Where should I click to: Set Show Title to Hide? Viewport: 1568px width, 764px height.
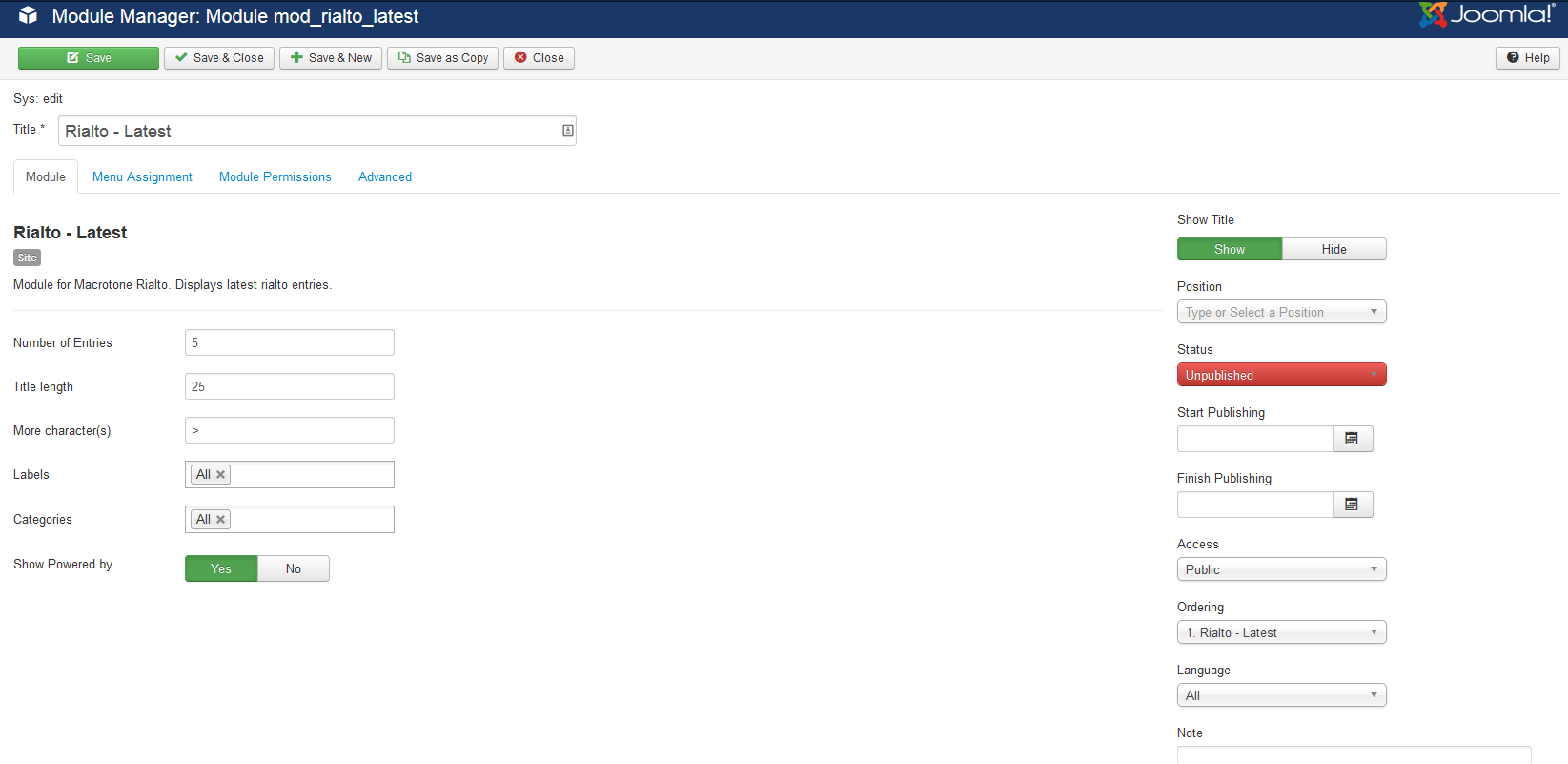click(1334, 250)
